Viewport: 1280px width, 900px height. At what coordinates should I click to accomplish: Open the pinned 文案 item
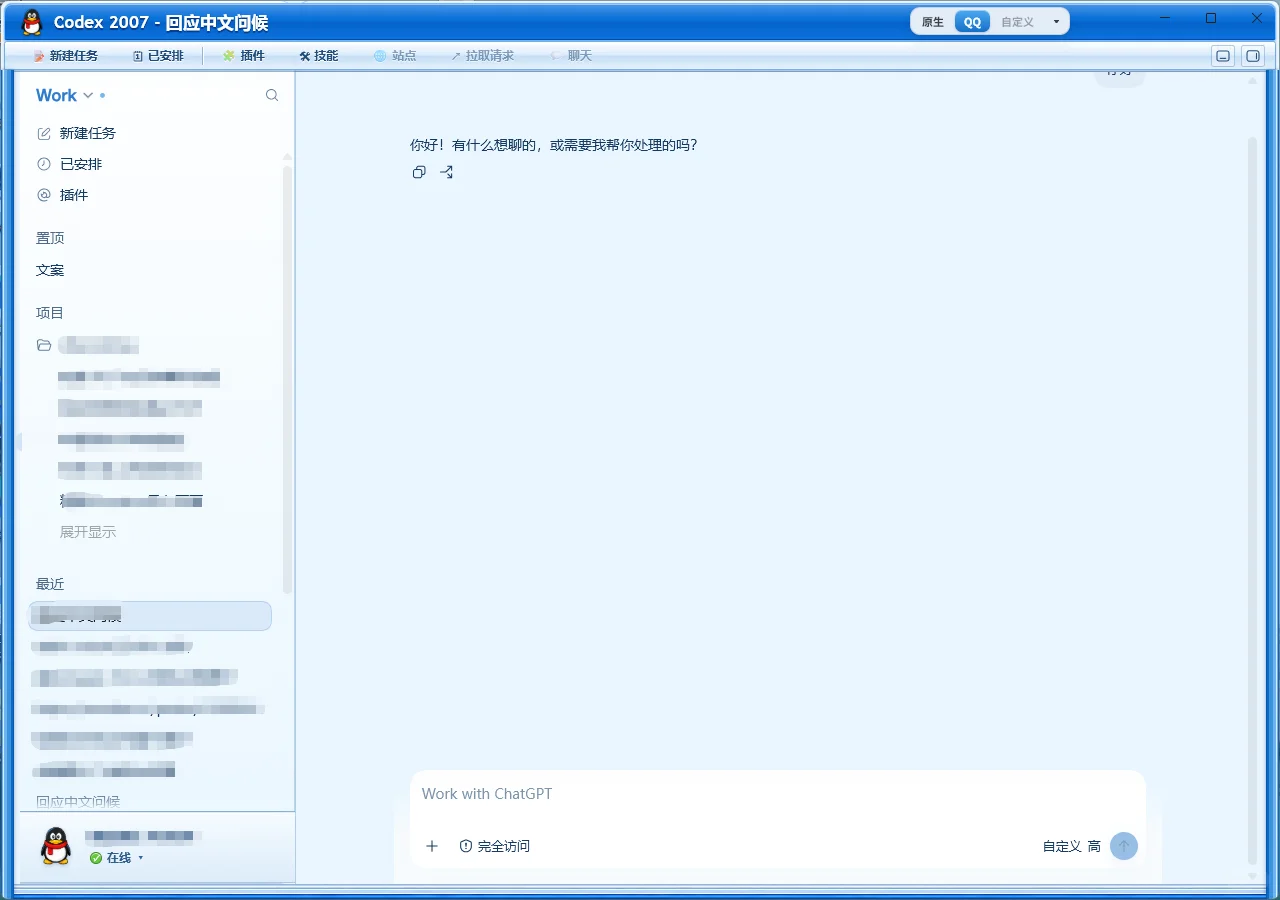(x=50, y=270)
